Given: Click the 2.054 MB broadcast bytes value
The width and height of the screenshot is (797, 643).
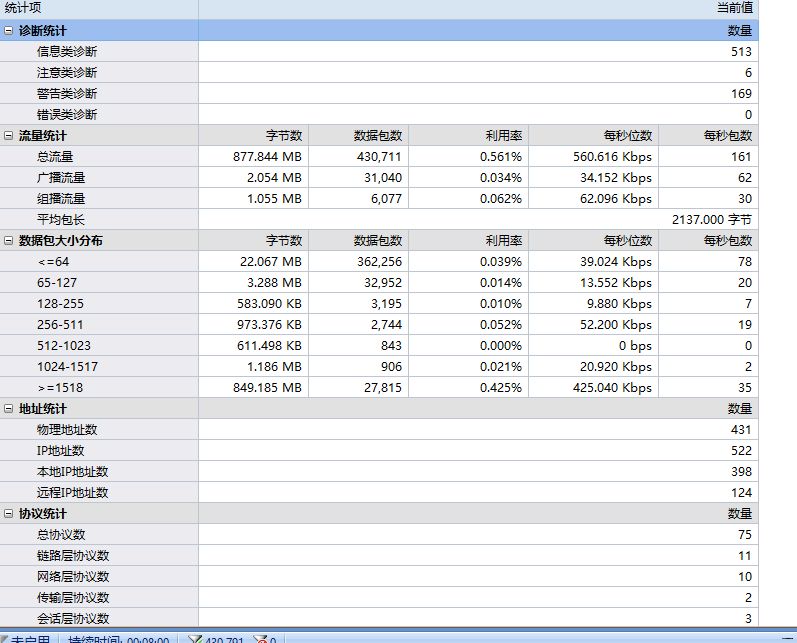Looking at the screenshot, I should point(274,177).
